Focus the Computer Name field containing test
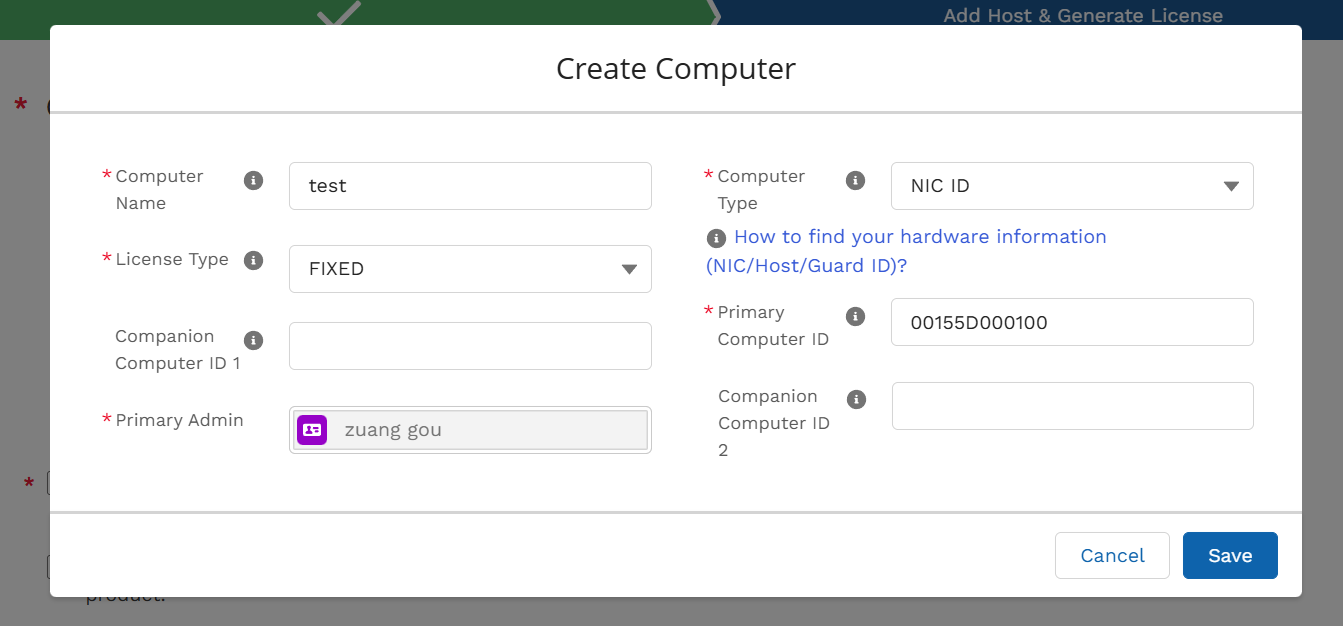 pos(470,186)
